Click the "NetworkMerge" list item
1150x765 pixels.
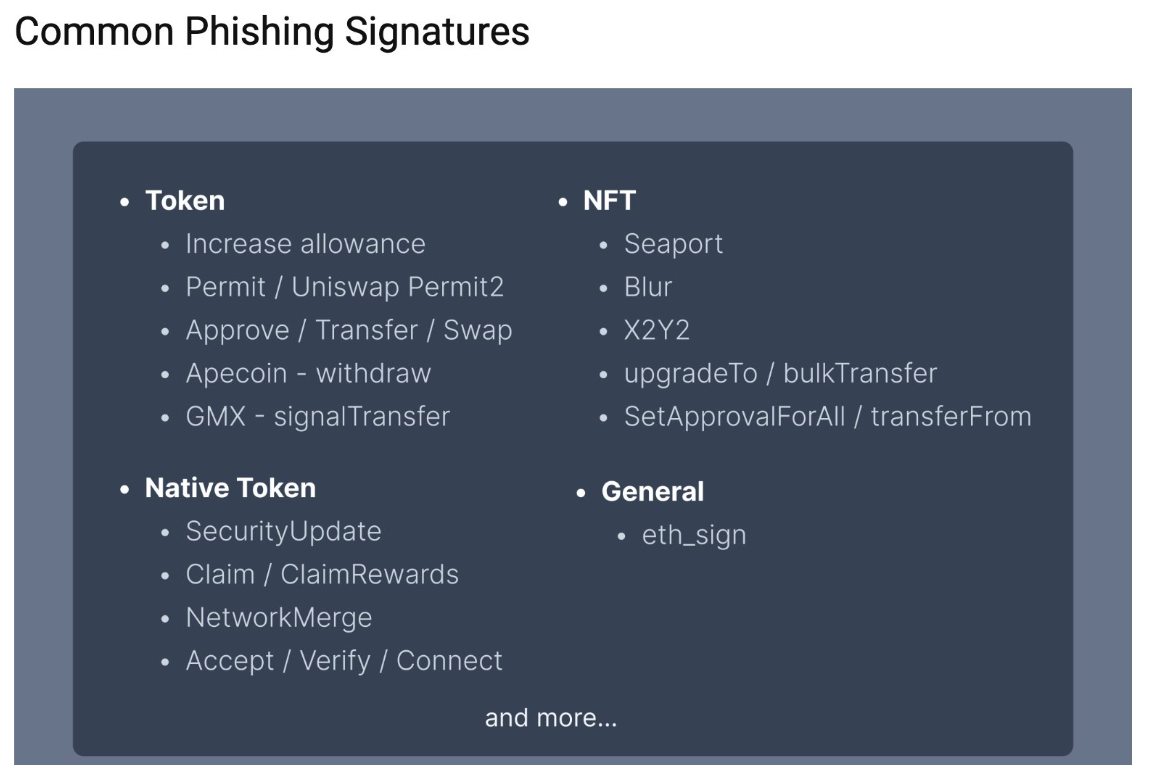pos(279,618)
